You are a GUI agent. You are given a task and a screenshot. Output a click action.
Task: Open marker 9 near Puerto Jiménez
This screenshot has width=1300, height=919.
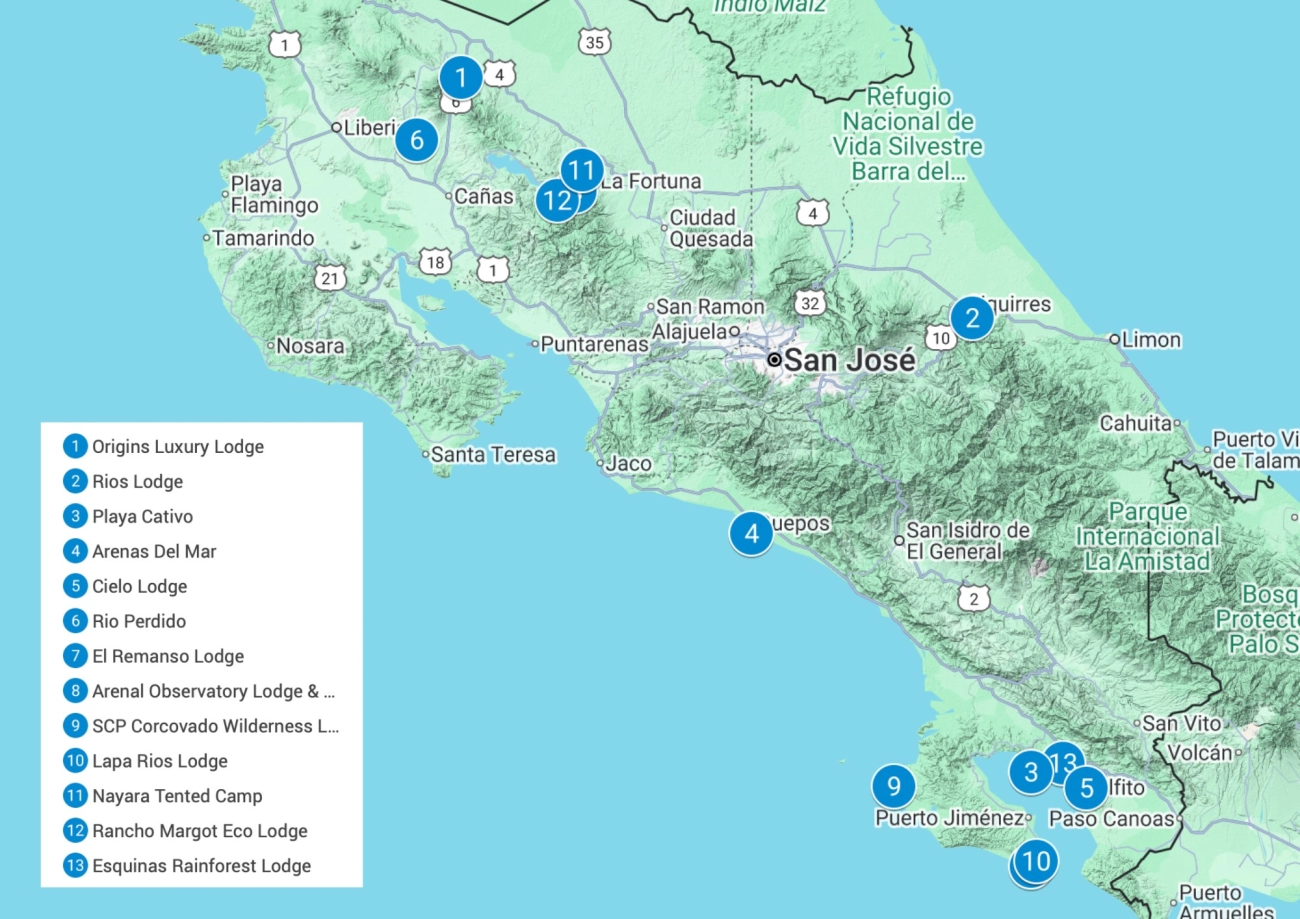(893, 787)
